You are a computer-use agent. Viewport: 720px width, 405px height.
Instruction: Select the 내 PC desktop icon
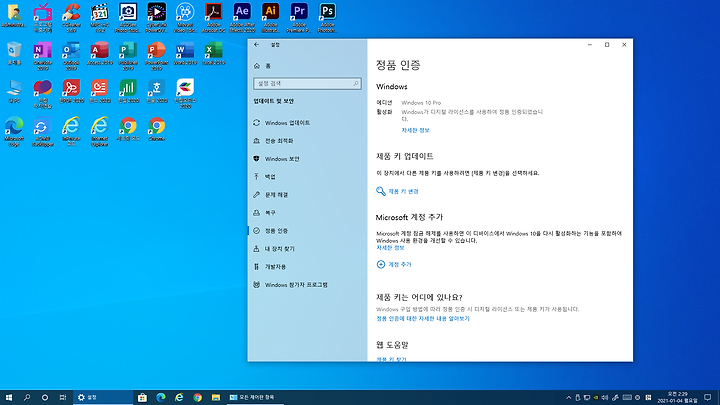pos(14,91)
